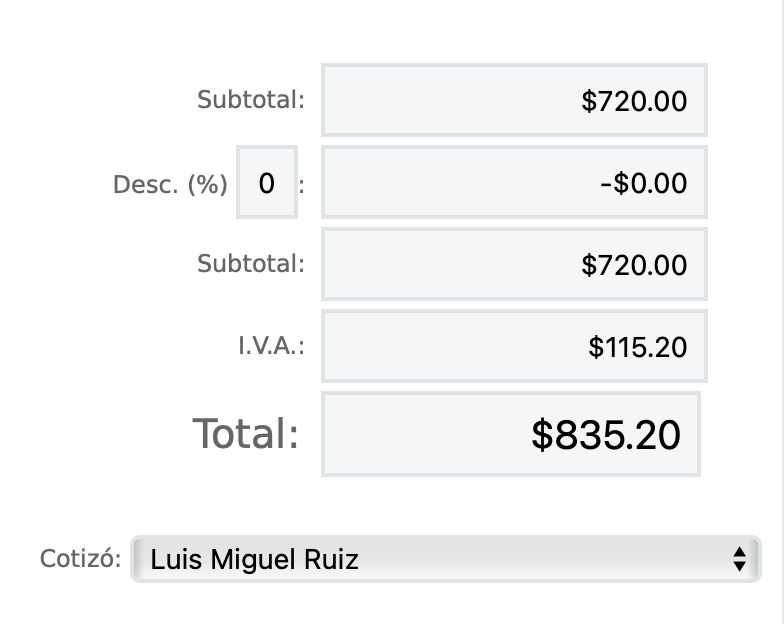Click the large Total: label
The image size is (784, 624).
245,434
